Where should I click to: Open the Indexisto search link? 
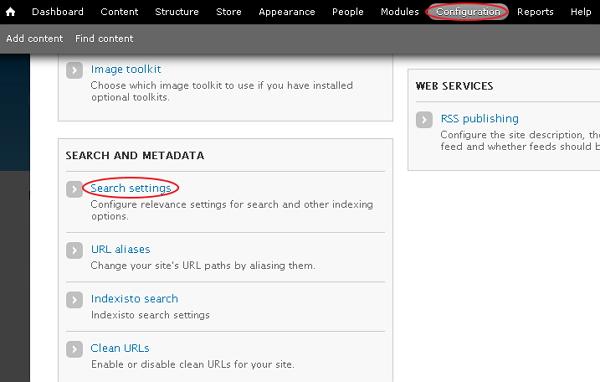(x=134, y=299)
